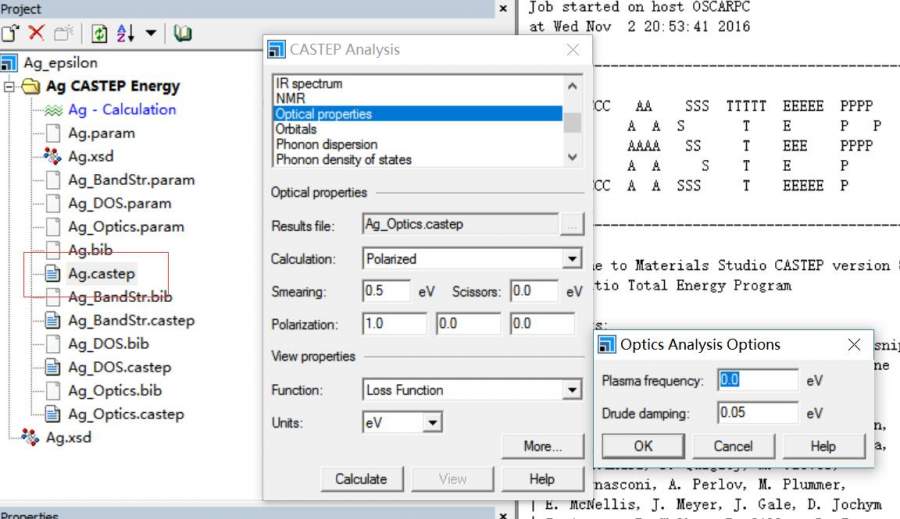Select the bottom-level Ag.xsd structure file

68,438
